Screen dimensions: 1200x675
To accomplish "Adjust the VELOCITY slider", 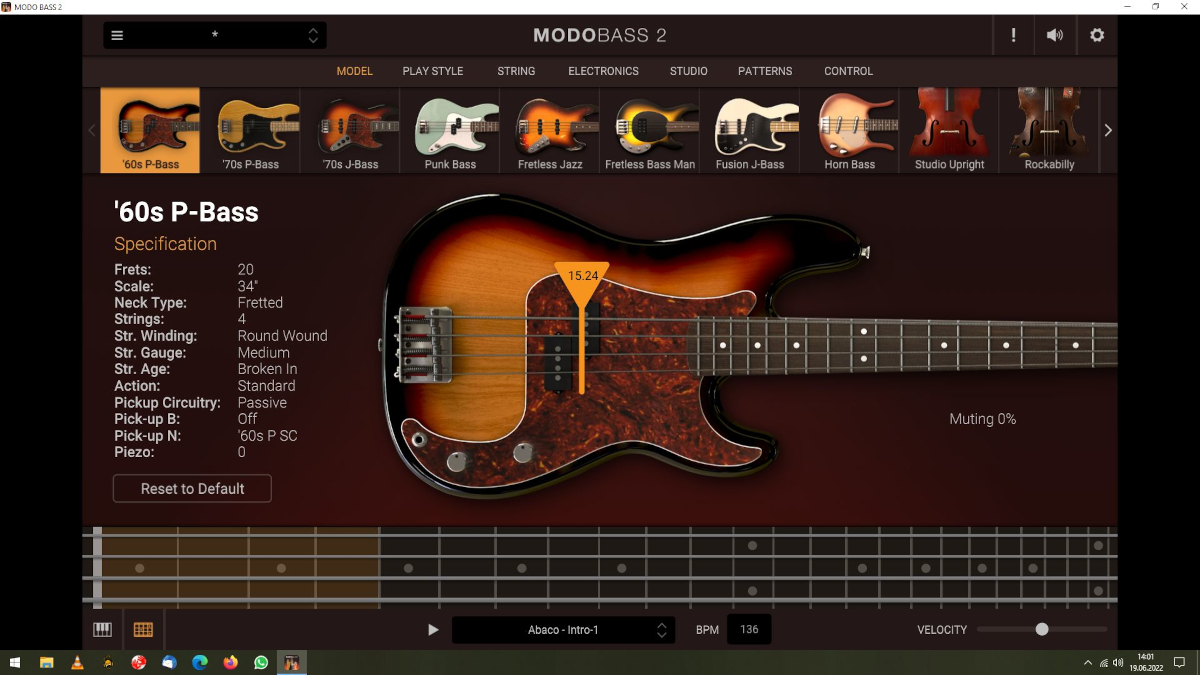I will tap(1042, 629).
